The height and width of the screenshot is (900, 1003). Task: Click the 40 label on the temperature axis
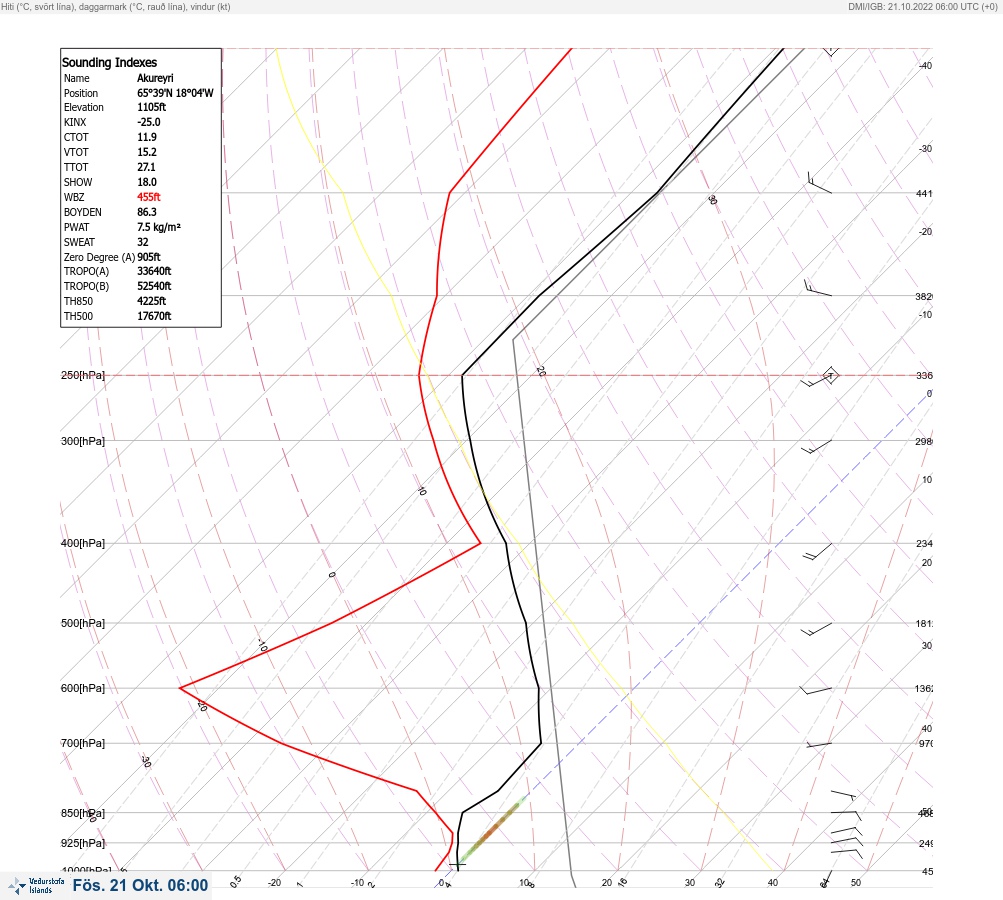pos(773,883)
